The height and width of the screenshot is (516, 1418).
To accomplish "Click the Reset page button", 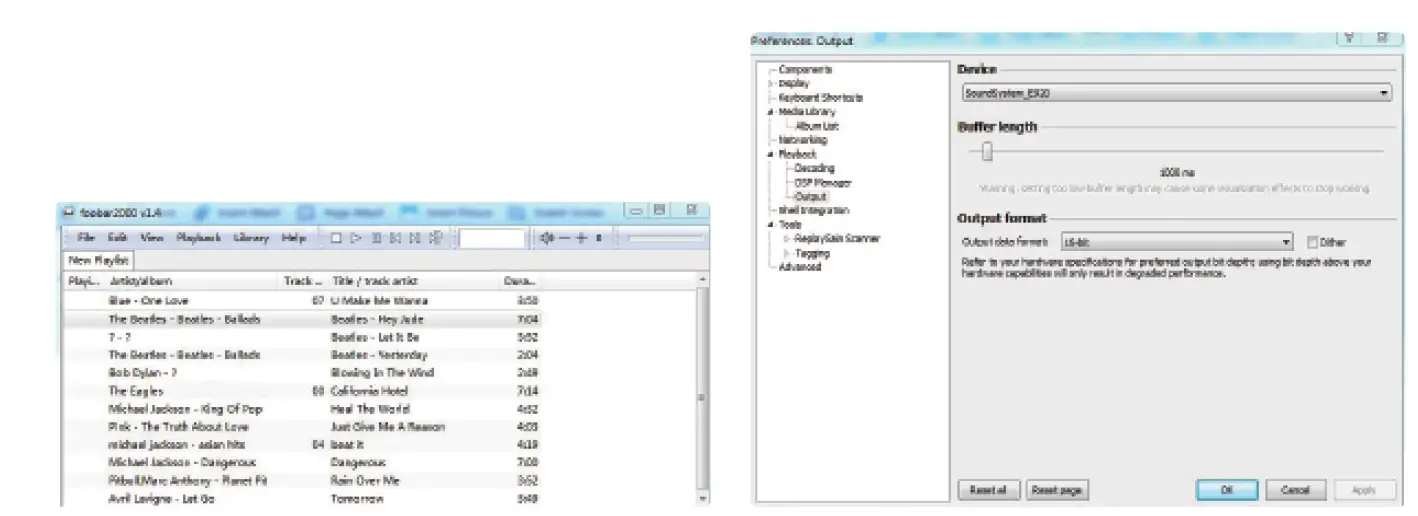I will 1057,490.
